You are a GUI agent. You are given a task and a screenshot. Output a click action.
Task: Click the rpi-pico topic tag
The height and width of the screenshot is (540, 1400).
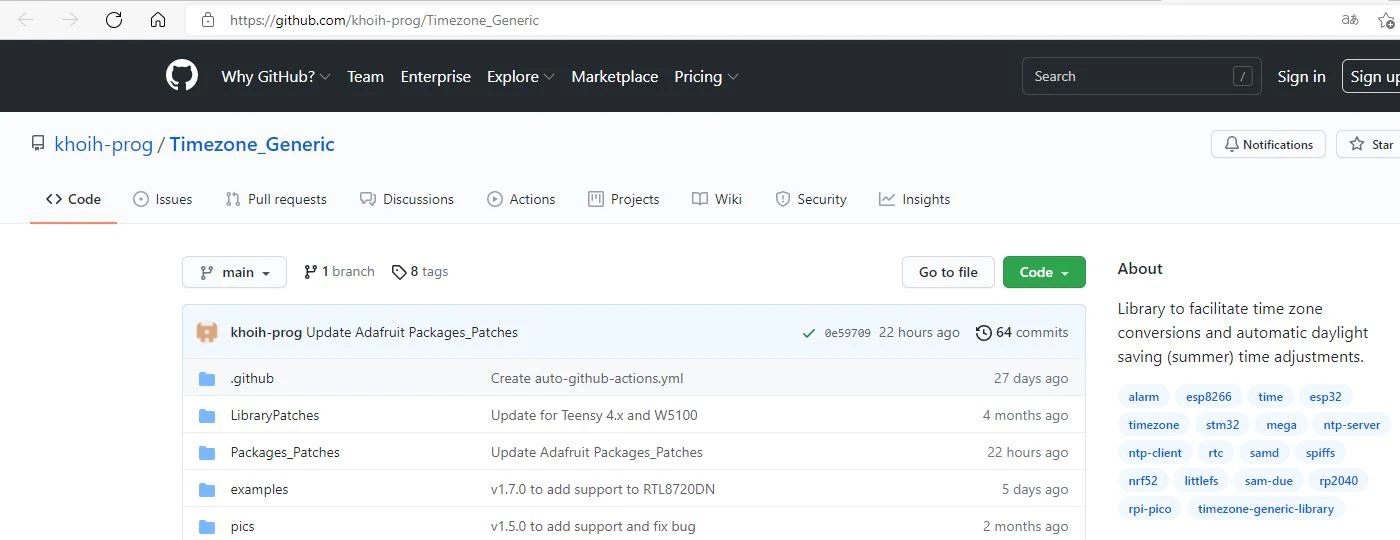tap(1149, 509)
